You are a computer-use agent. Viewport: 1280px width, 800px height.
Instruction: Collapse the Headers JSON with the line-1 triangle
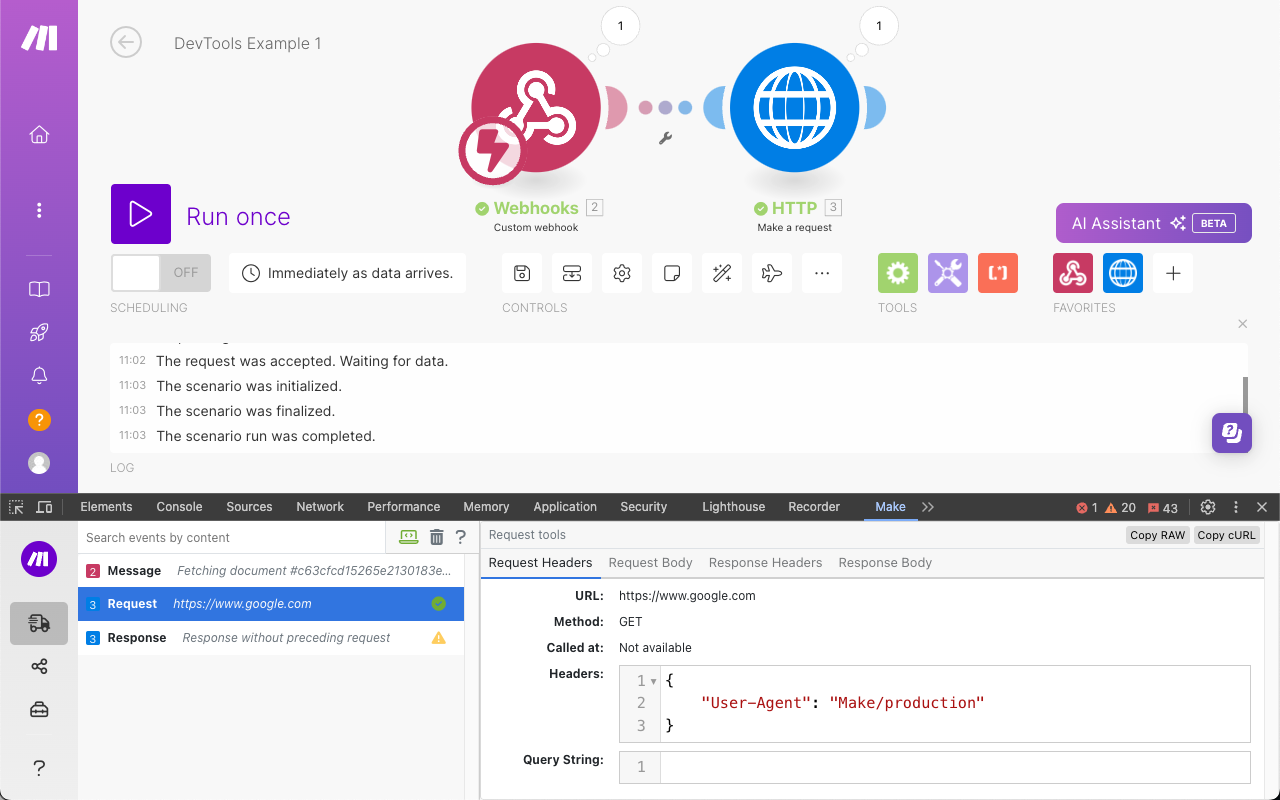coord(651,680)
